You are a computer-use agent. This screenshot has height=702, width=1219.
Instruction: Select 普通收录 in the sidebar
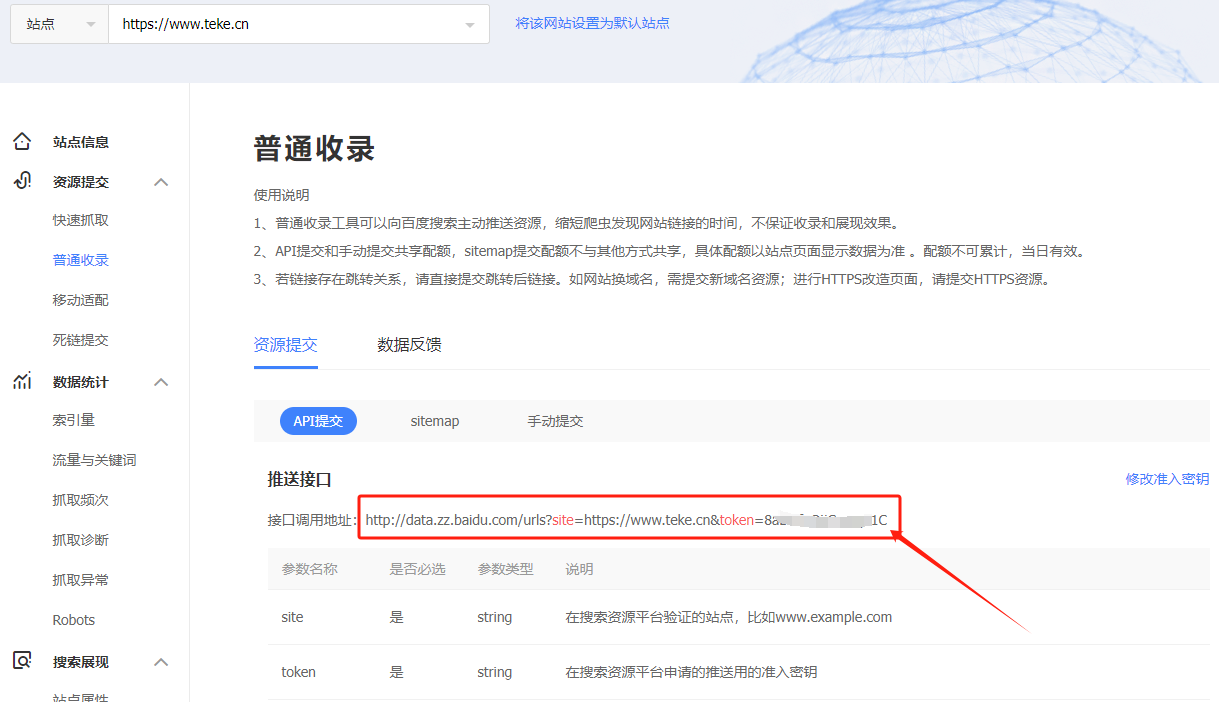81,260
